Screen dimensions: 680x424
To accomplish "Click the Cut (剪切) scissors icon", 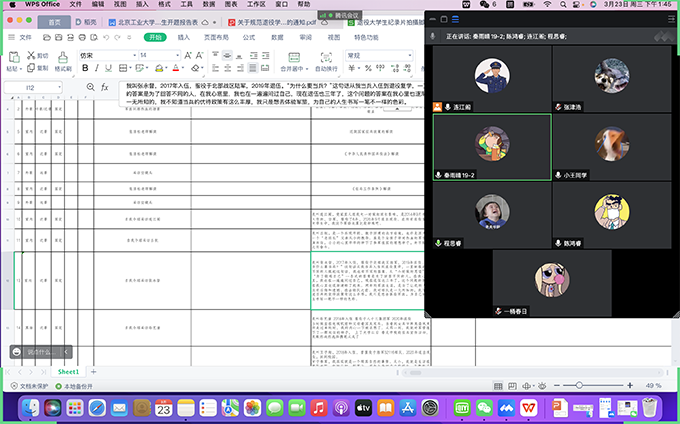I will pos(32,55).
